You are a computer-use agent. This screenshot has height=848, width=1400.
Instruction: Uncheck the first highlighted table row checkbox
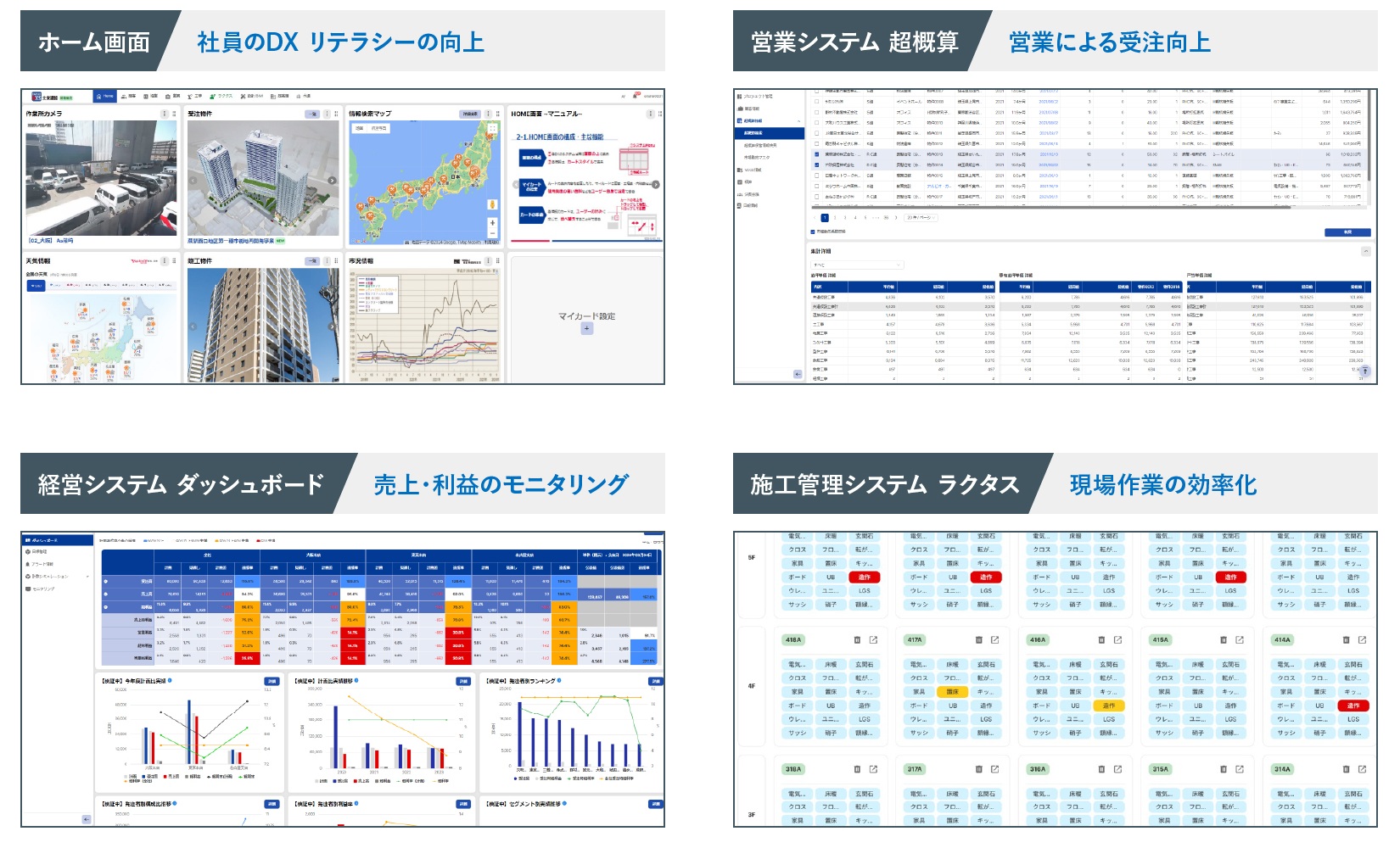coord(817,155)
